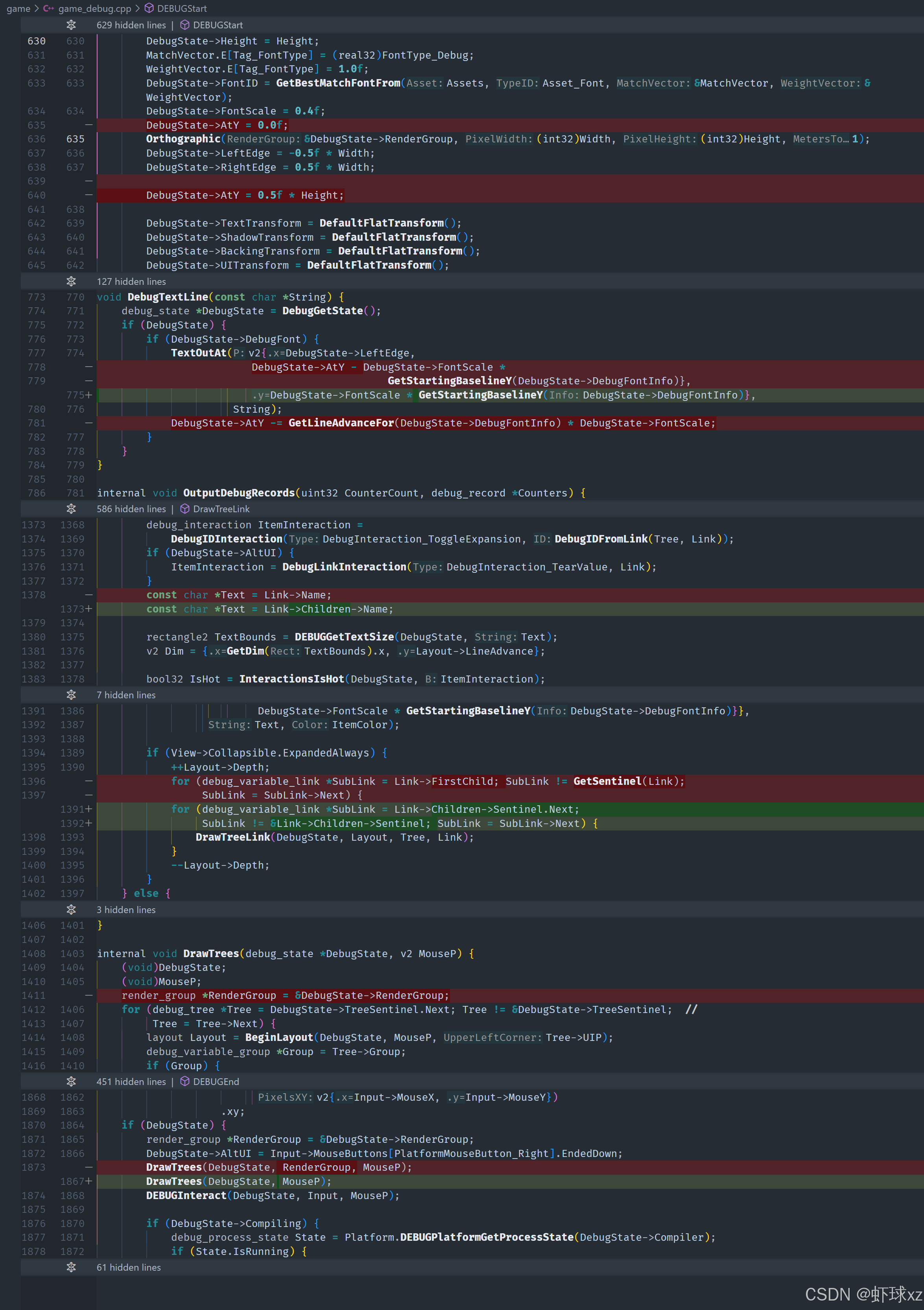Screen dimensions: 924x1310
Task: Expand the 629 hidden lines unfold icon
Action: coord(71,25)
